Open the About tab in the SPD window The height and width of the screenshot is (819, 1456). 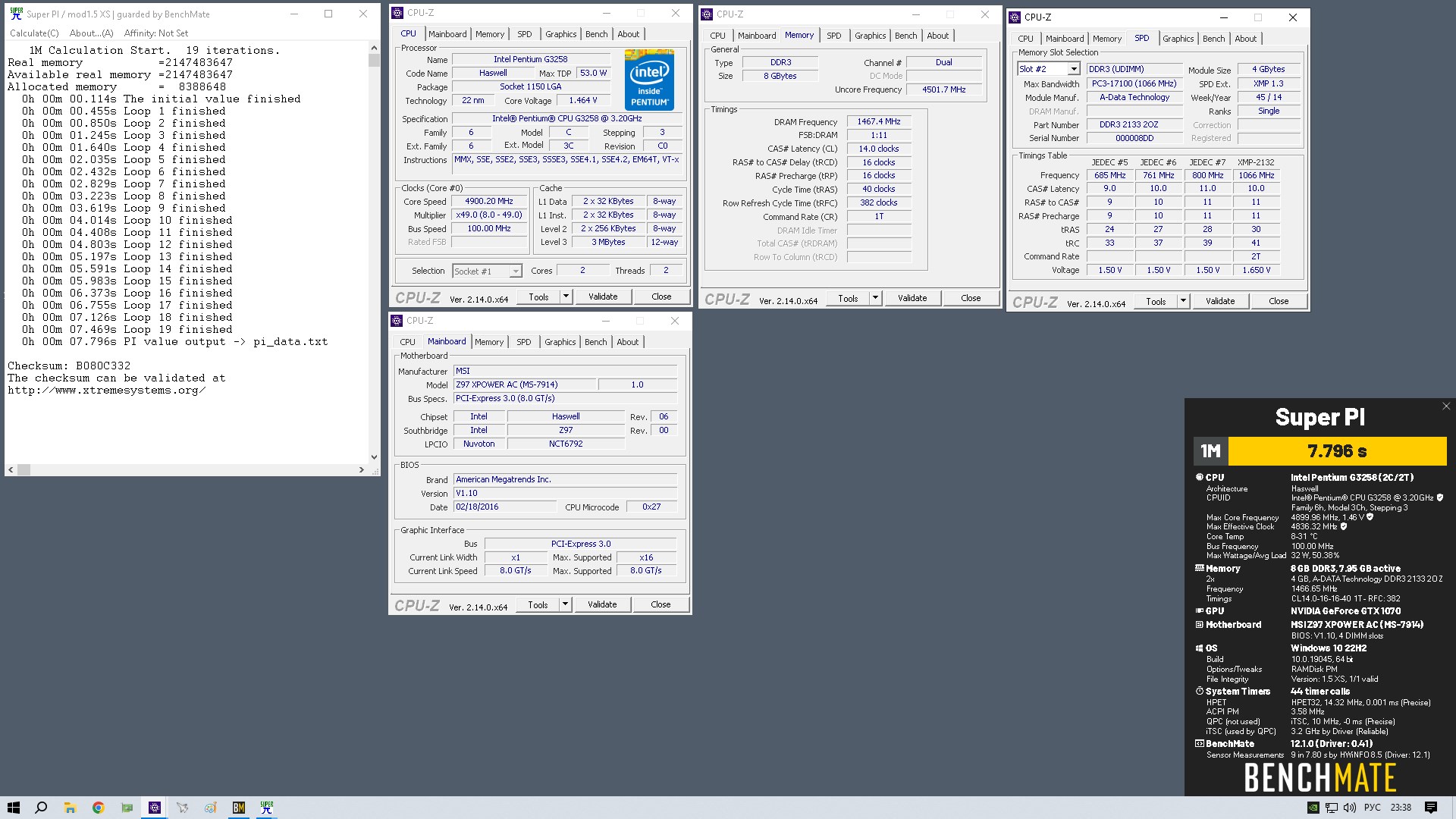[x=1245, y=39]
